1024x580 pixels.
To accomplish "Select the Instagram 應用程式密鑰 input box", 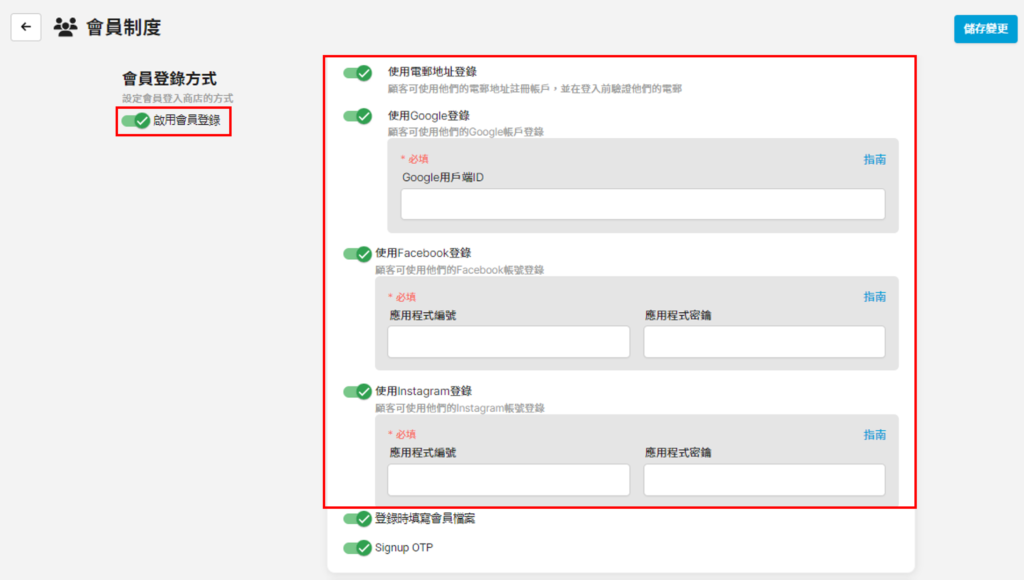I will (x=764, y=480).
